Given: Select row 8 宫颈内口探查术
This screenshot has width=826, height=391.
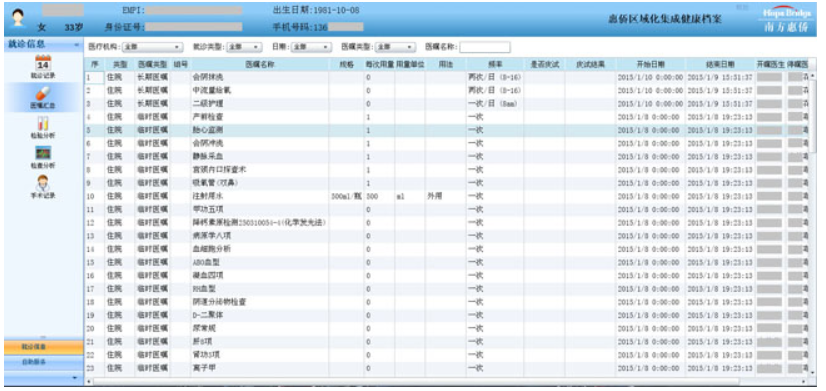Looking at the screenshot, I should (447, 170).
